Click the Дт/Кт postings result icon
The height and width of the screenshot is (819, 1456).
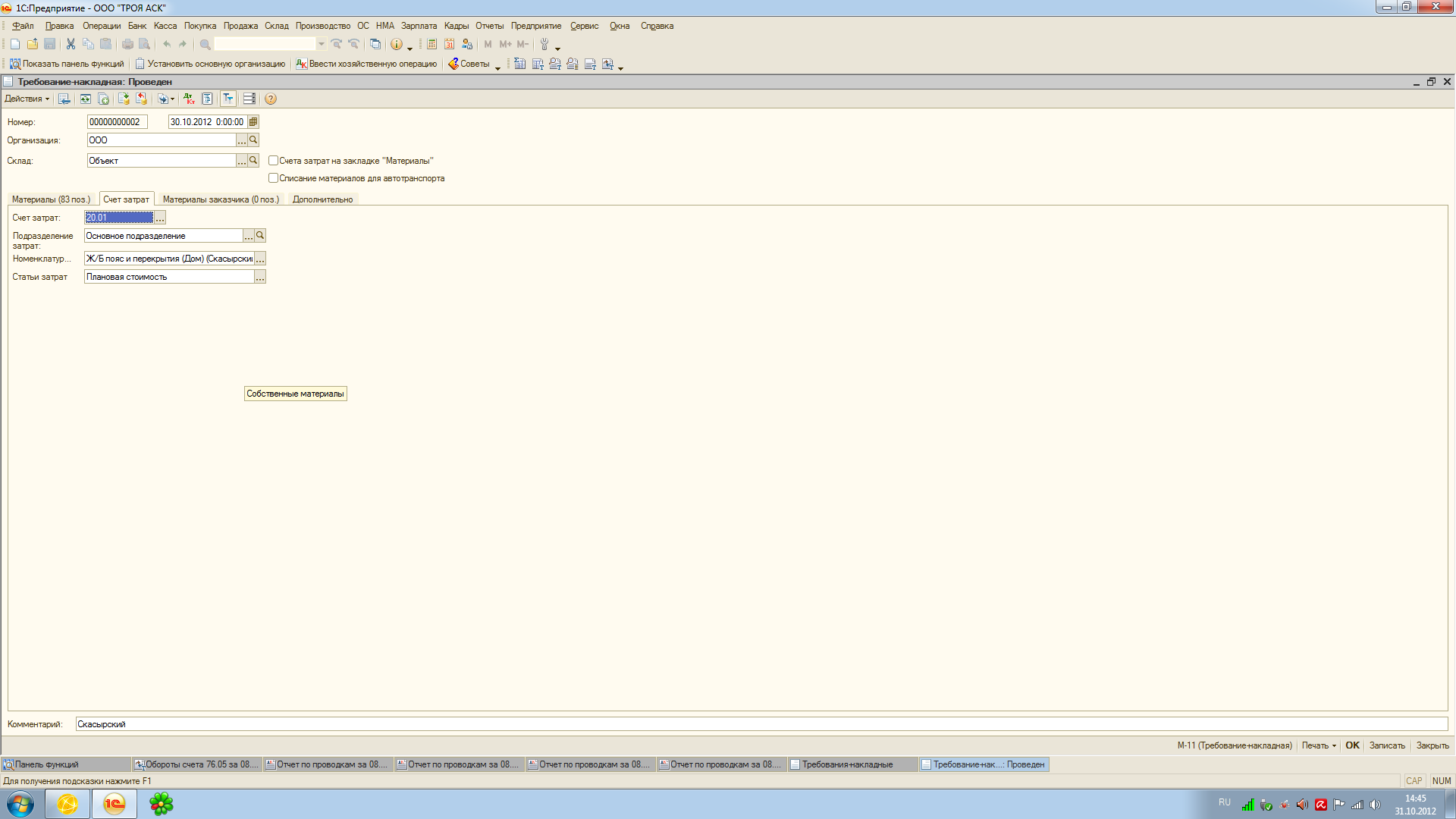tap(189, 99)
